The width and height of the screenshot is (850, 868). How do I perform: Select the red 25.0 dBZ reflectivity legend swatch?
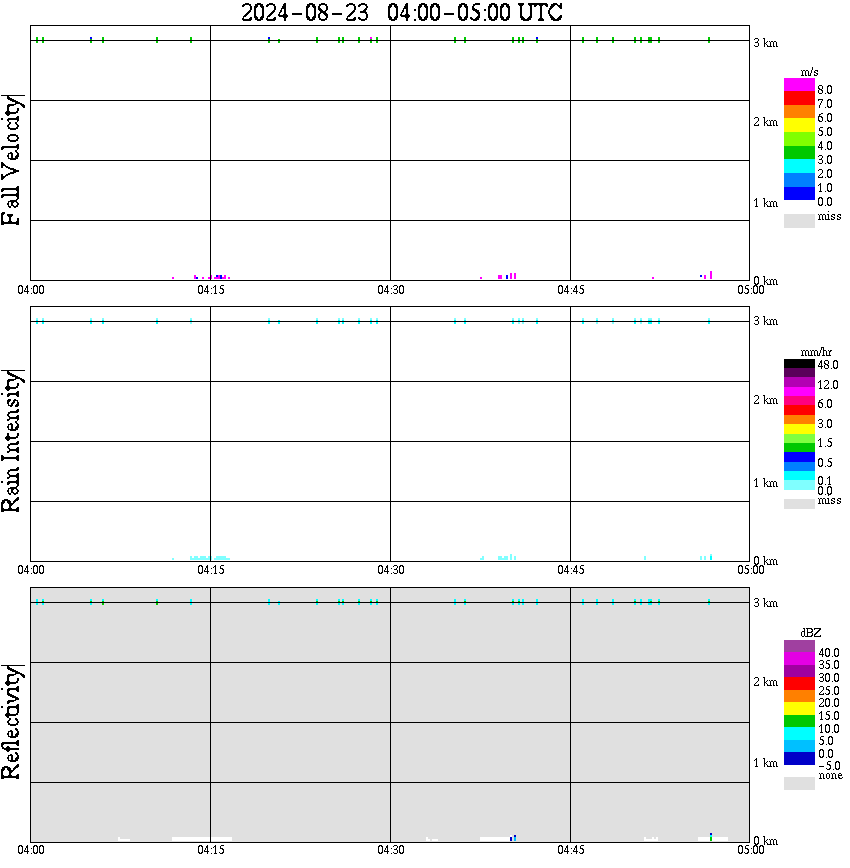pyautogui.click(x=799, y=683)
